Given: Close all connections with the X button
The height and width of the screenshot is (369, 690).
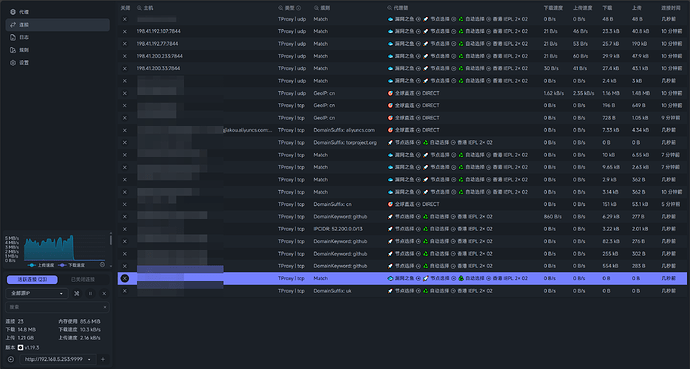Looking at the screenshot, I should click(104, 293).
